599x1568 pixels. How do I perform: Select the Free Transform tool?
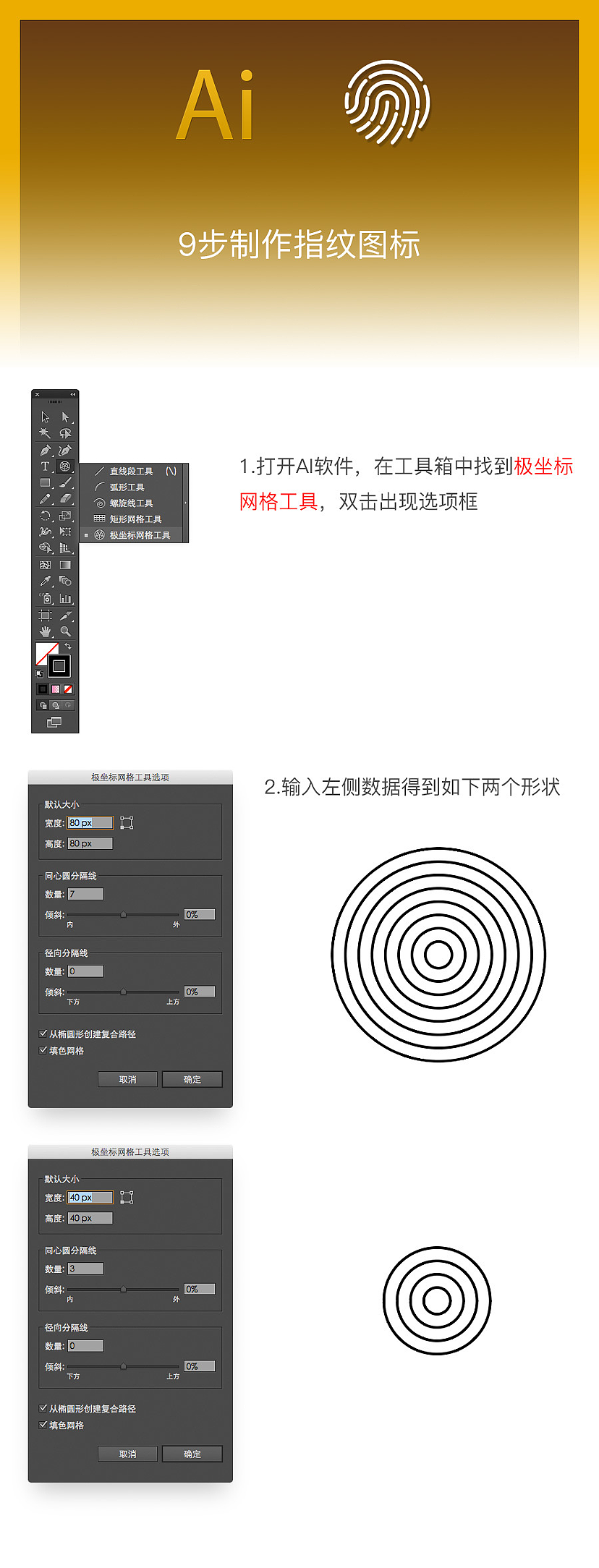pos(65,532)
